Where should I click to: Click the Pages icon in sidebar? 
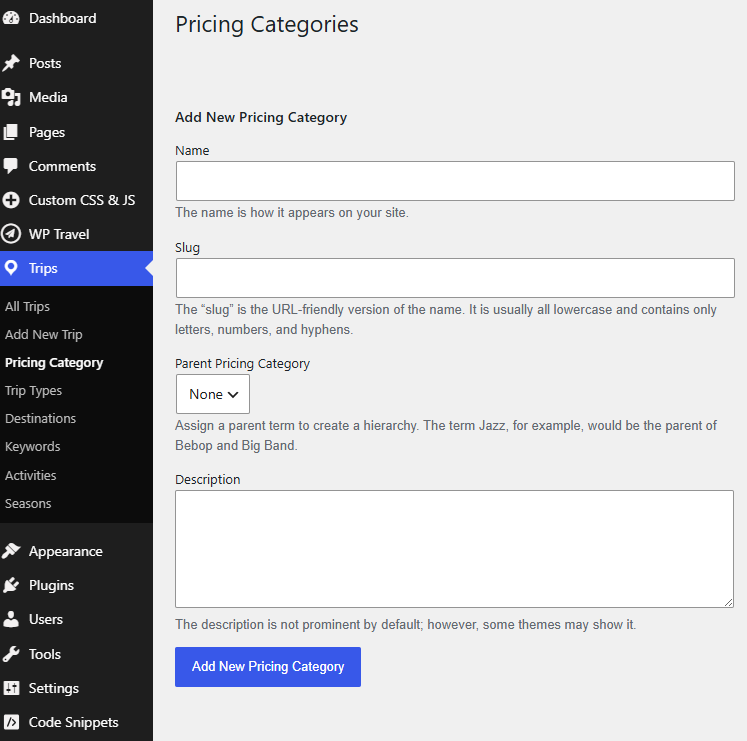point(11,132)
